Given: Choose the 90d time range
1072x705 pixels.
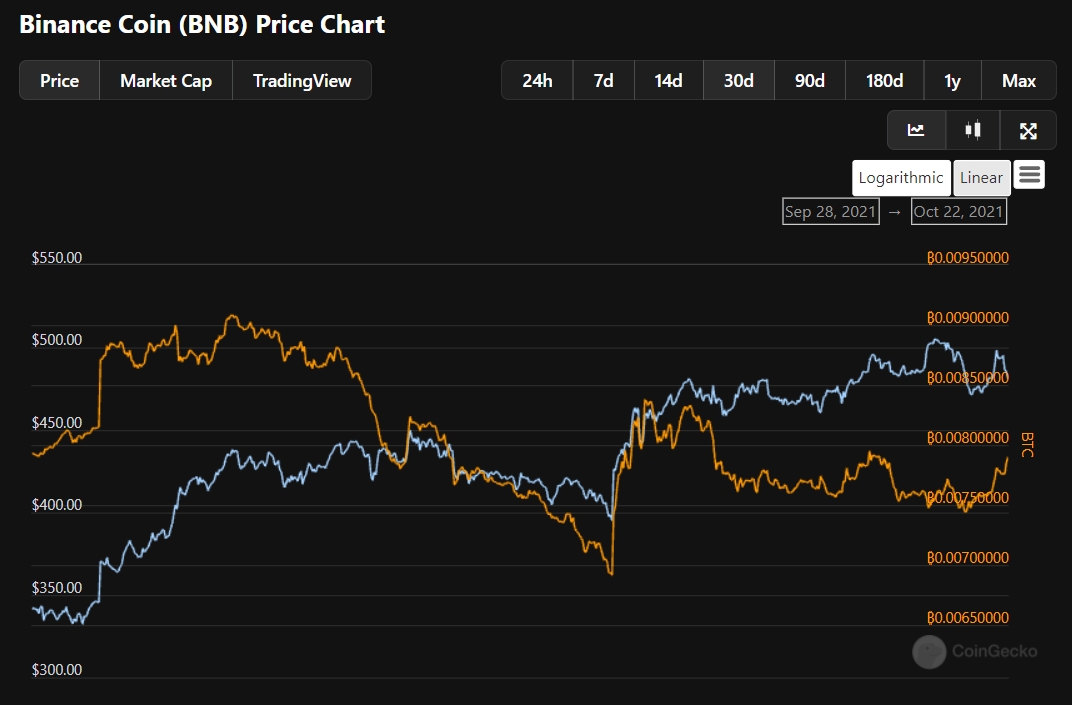Looking at the screenshot, I should 810,81.
